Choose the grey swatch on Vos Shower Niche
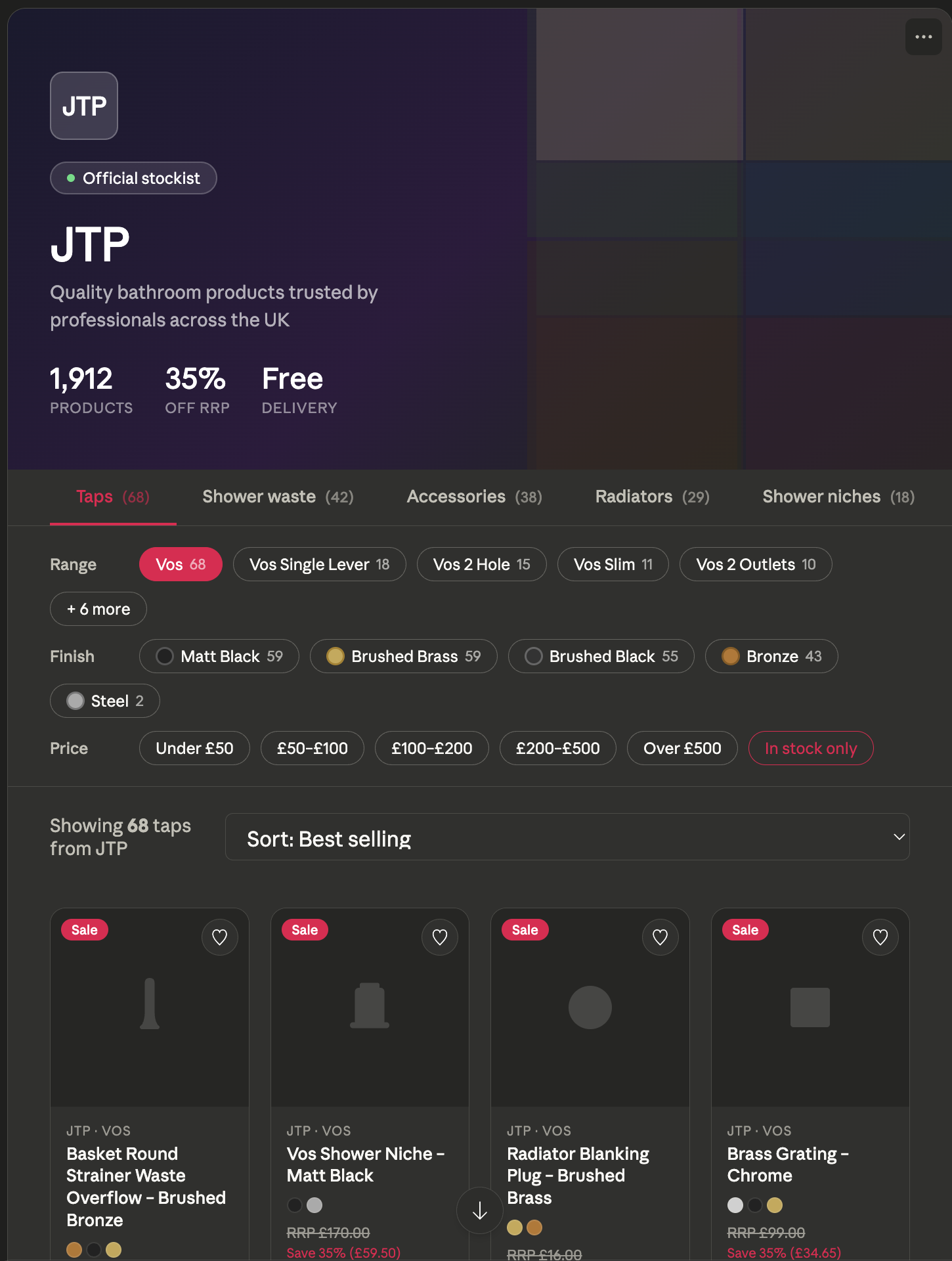Viewport: 952px width, 1261px height. click(314, 1205)
